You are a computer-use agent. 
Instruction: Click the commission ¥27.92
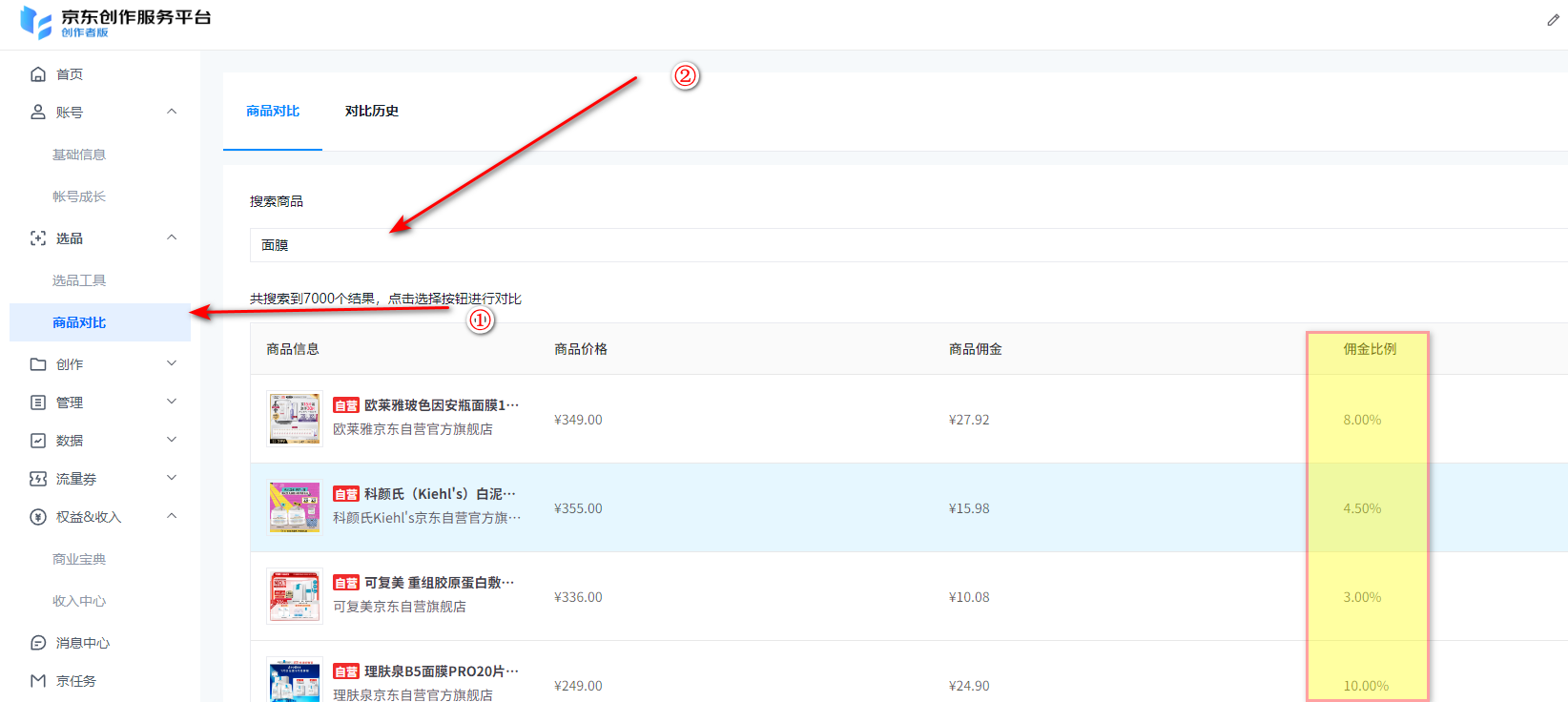[x=969, y=420]
